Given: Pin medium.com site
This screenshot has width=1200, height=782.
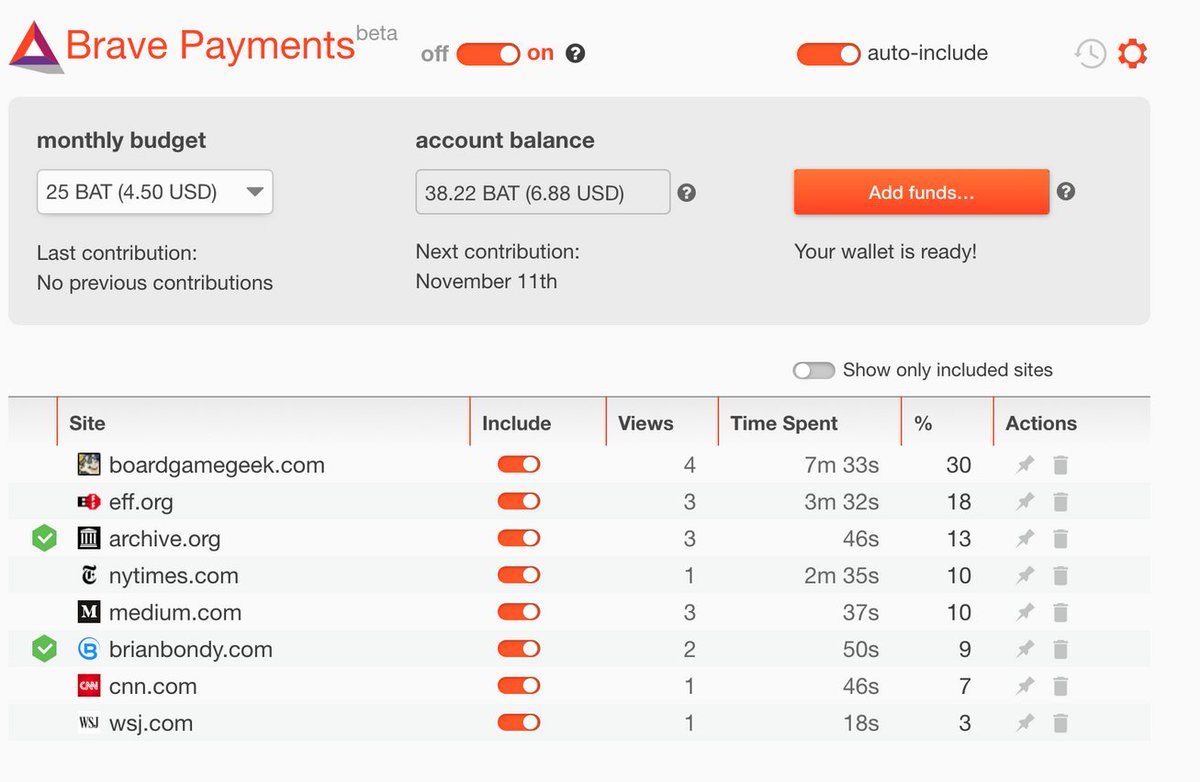Looking at the screenshot, I should (1025, 612).
